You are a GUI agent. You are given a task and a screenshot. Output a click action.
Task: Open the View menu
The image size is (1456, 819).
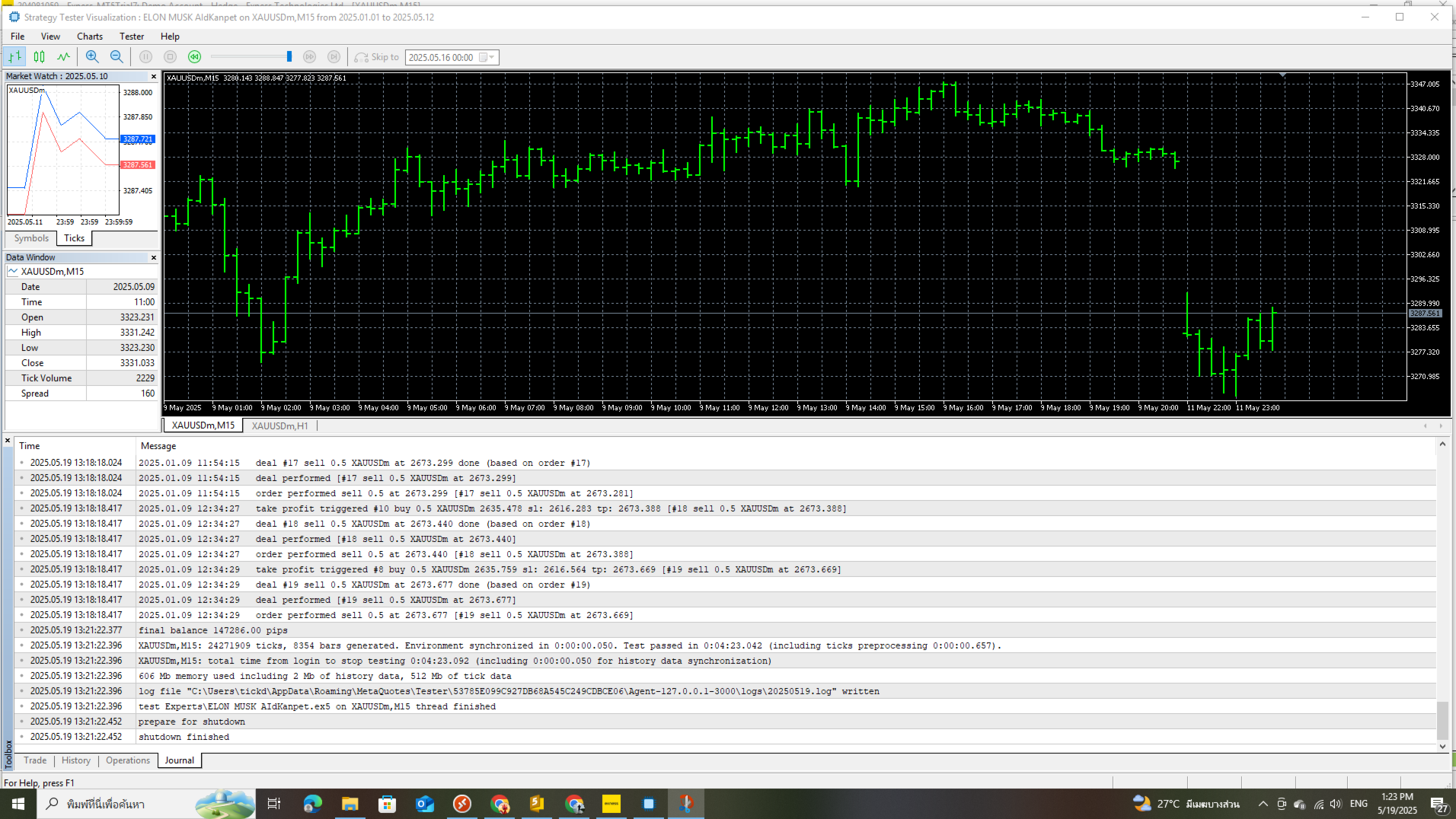(x=50, y=36)
